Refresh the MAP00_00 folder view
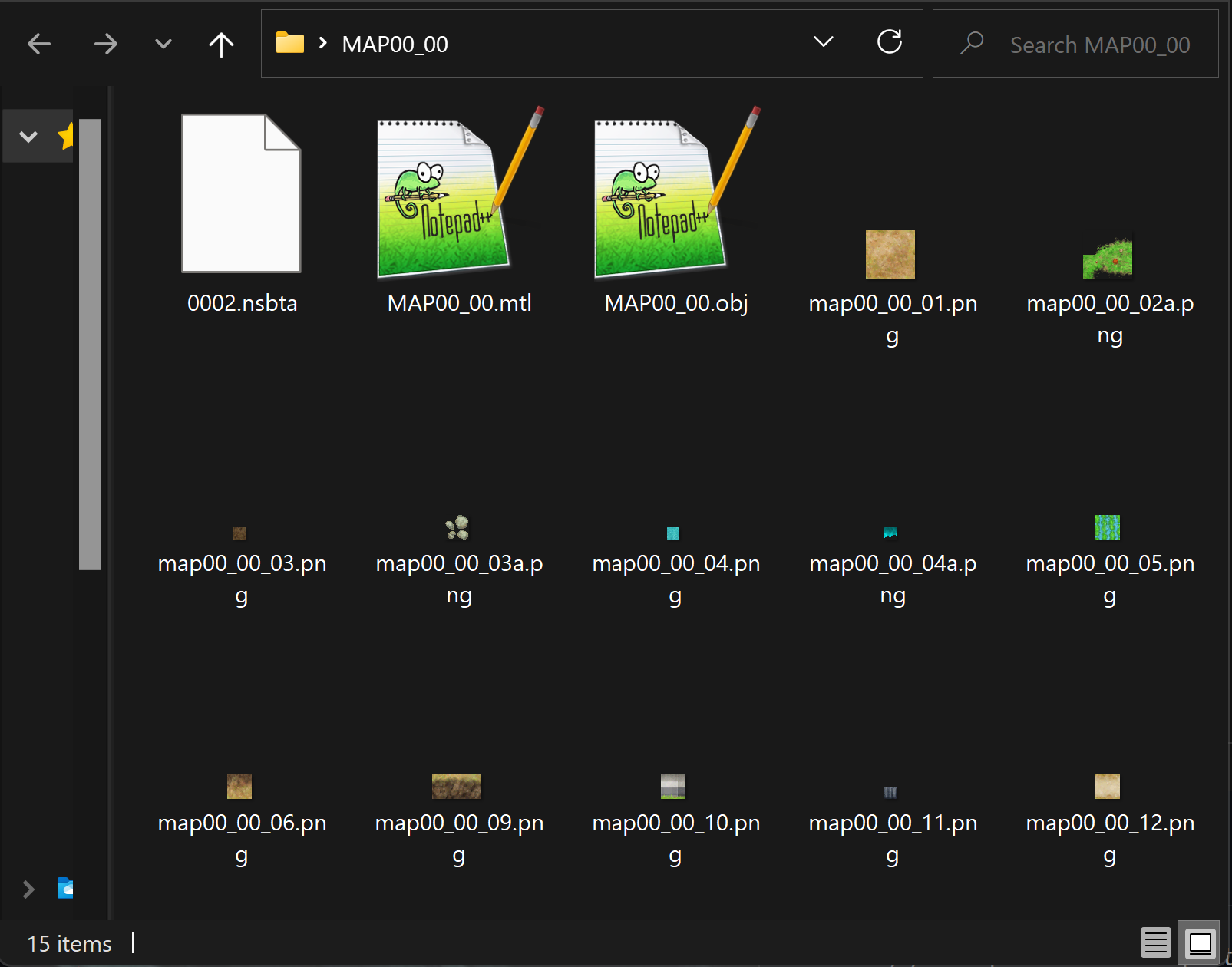 [889, 42]
